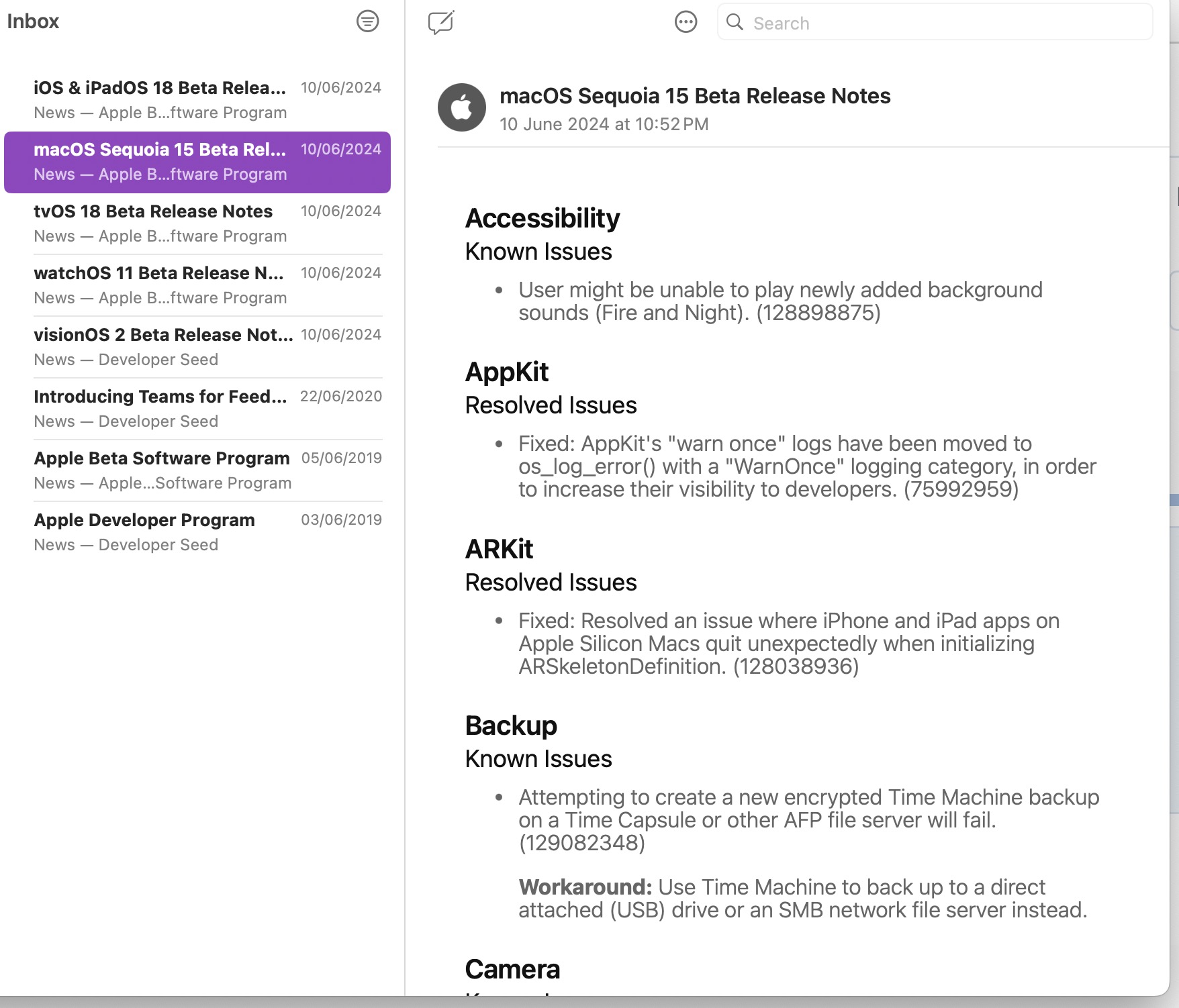Click the ARKit section heading
This screenshot has height=1008, width=1179.
coord(499,549)
